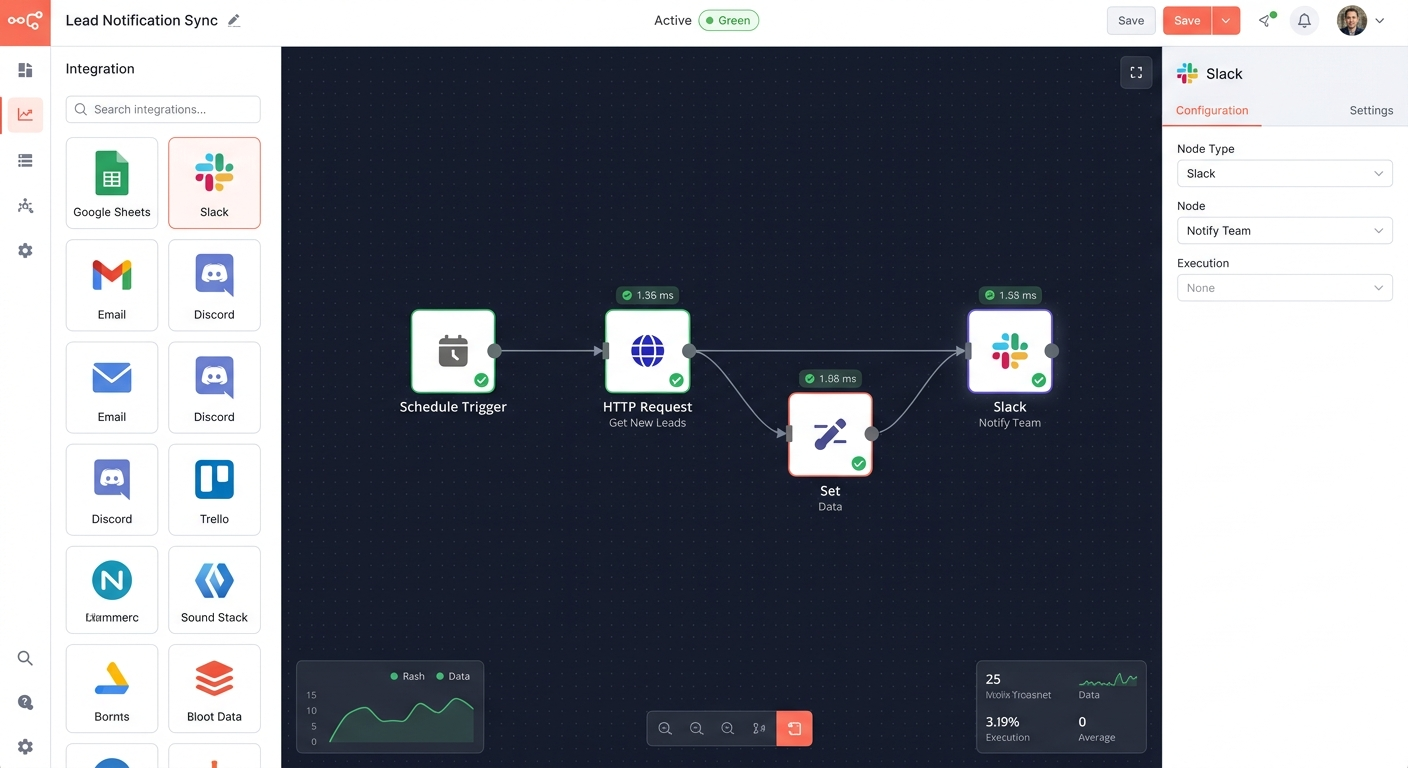Click the Set node green checkmark status

tap(858, 463)
